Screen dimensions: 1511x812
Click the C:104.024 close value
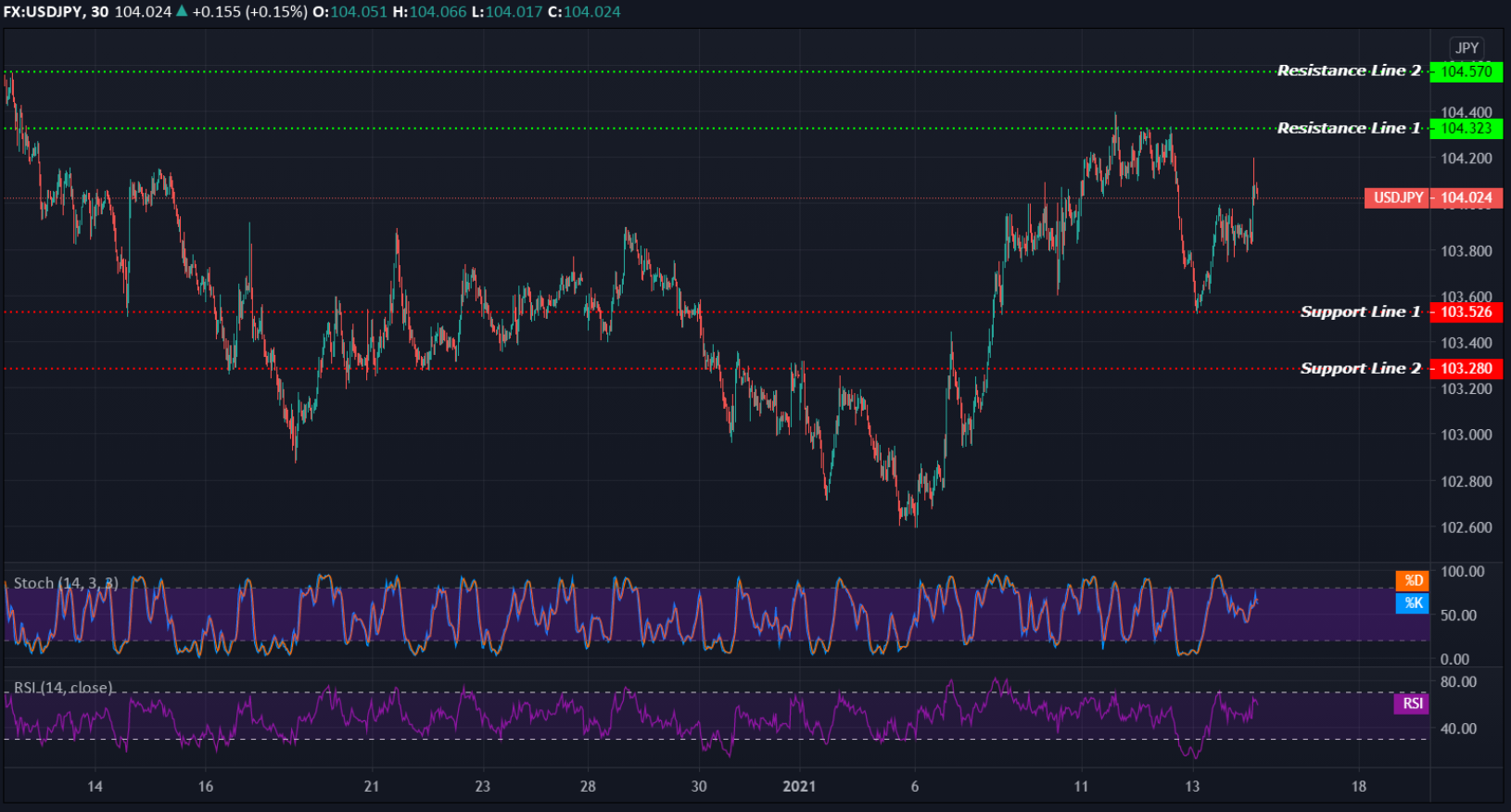[x=585, y=12]
